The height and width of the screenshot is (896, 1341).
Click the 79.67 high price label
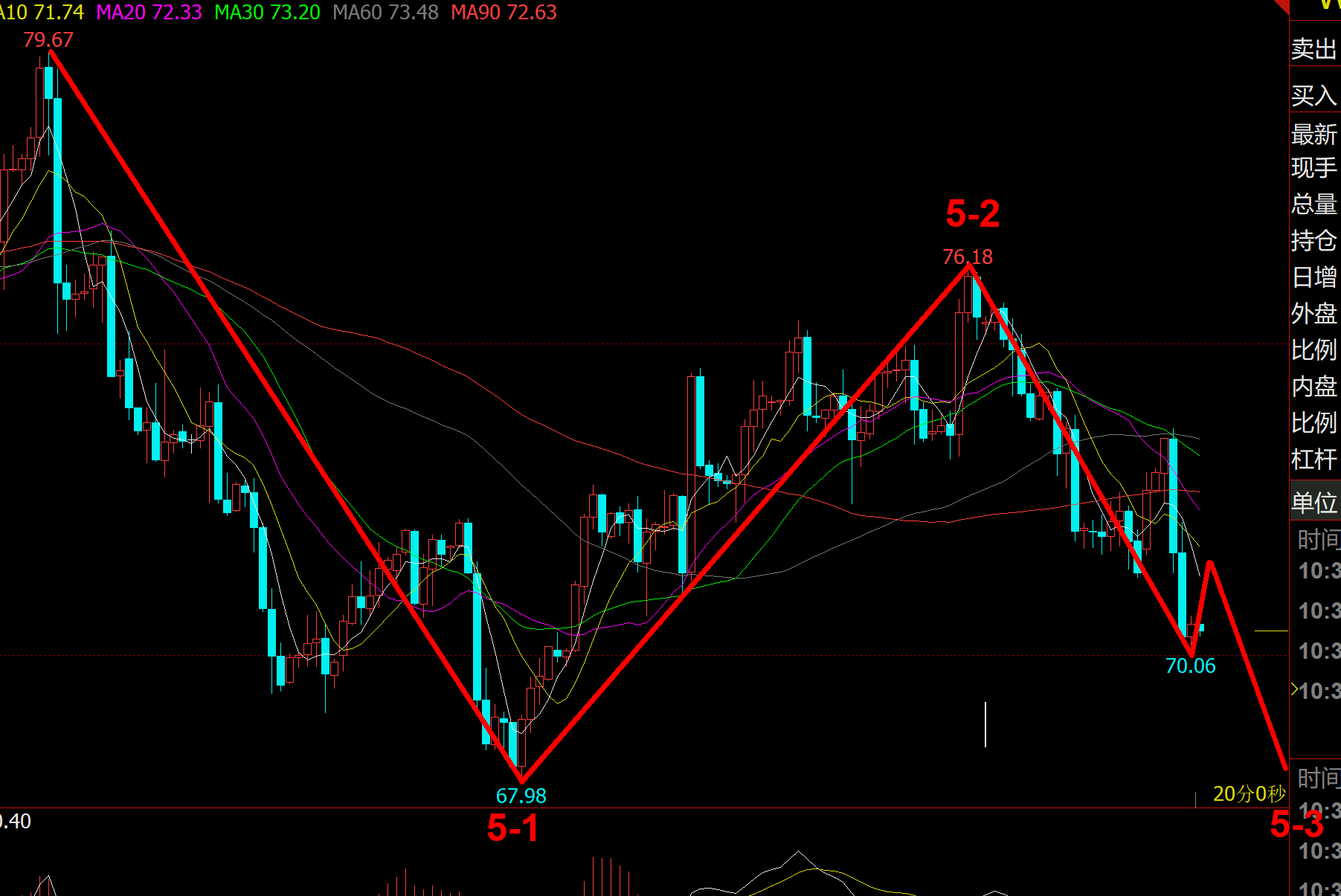(x=48, y=40)
